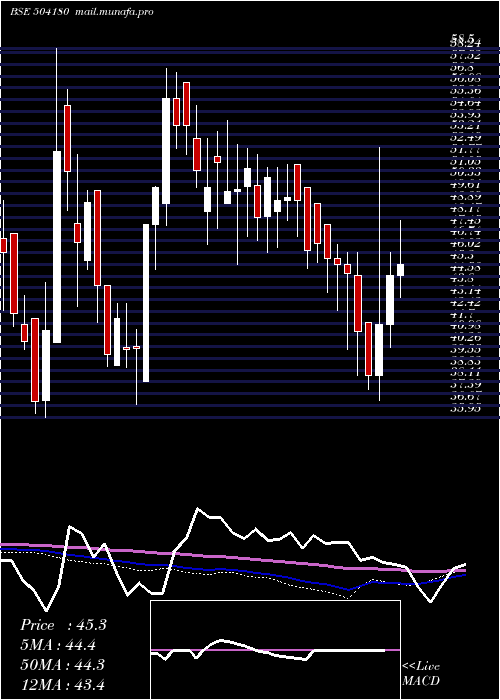Click the 40.26 price axis label
This screenshot has width=500, height=700.
466,338
